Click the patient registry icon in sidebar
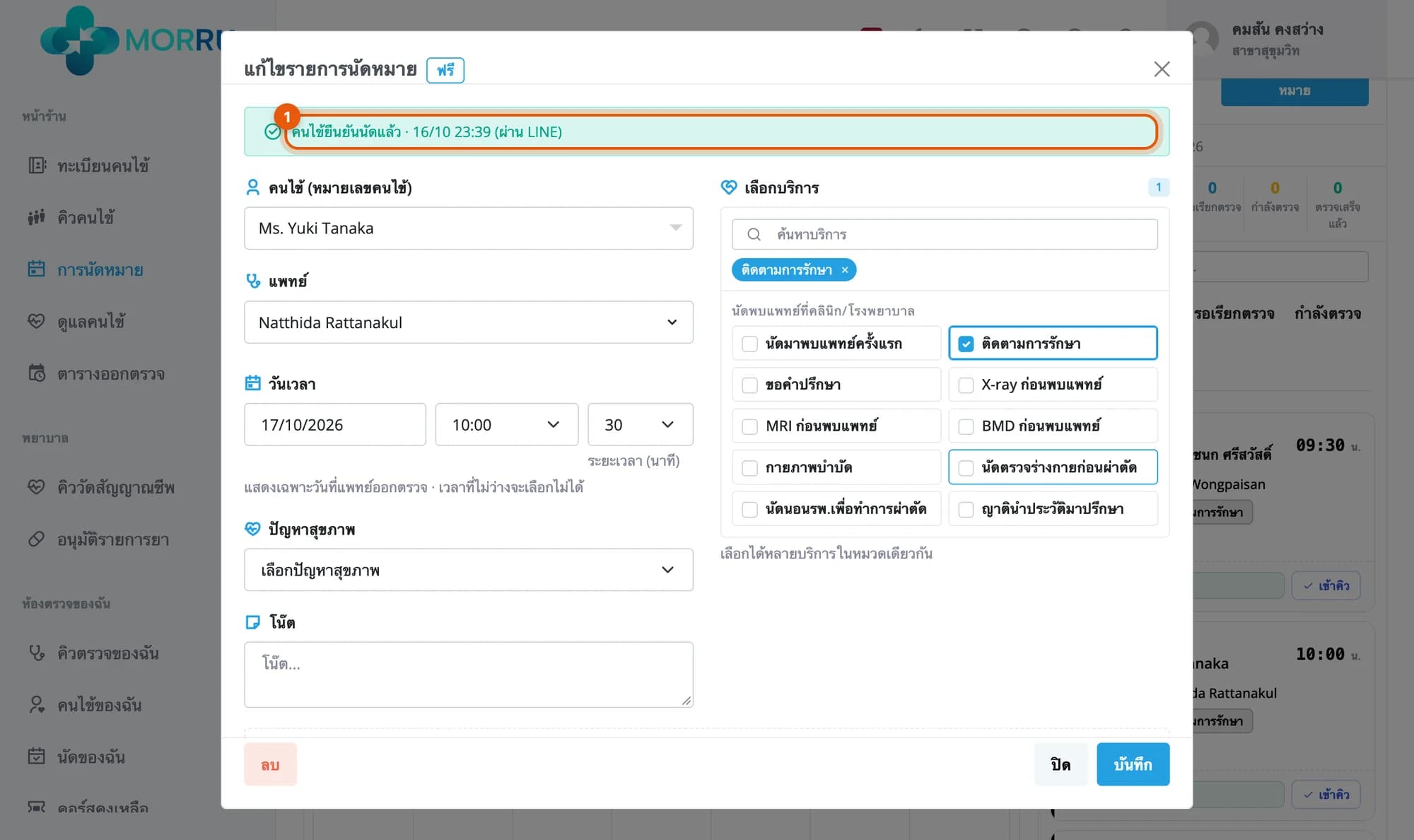Viewport: 1414px width, 840px height. pyautogui.click(x=37, y=165)
